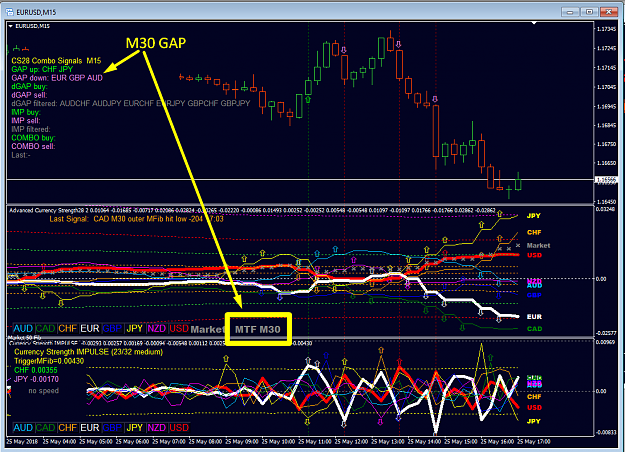Toggle NZD line in Currency Strength28 panel
The width and height of the screenshot is (625, 452).
pyautogui.click(x=157, y=328)
